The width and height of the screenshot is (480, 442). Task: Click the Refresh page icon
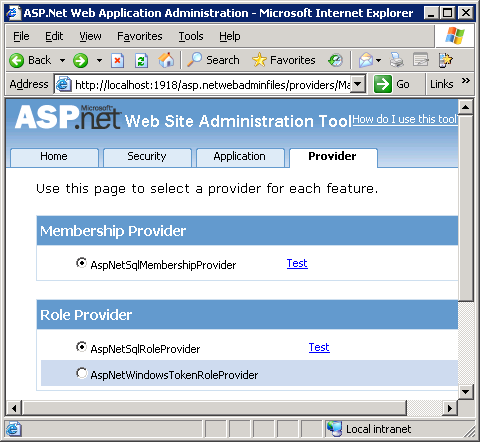pyautogui.click(x=141, y=61)
